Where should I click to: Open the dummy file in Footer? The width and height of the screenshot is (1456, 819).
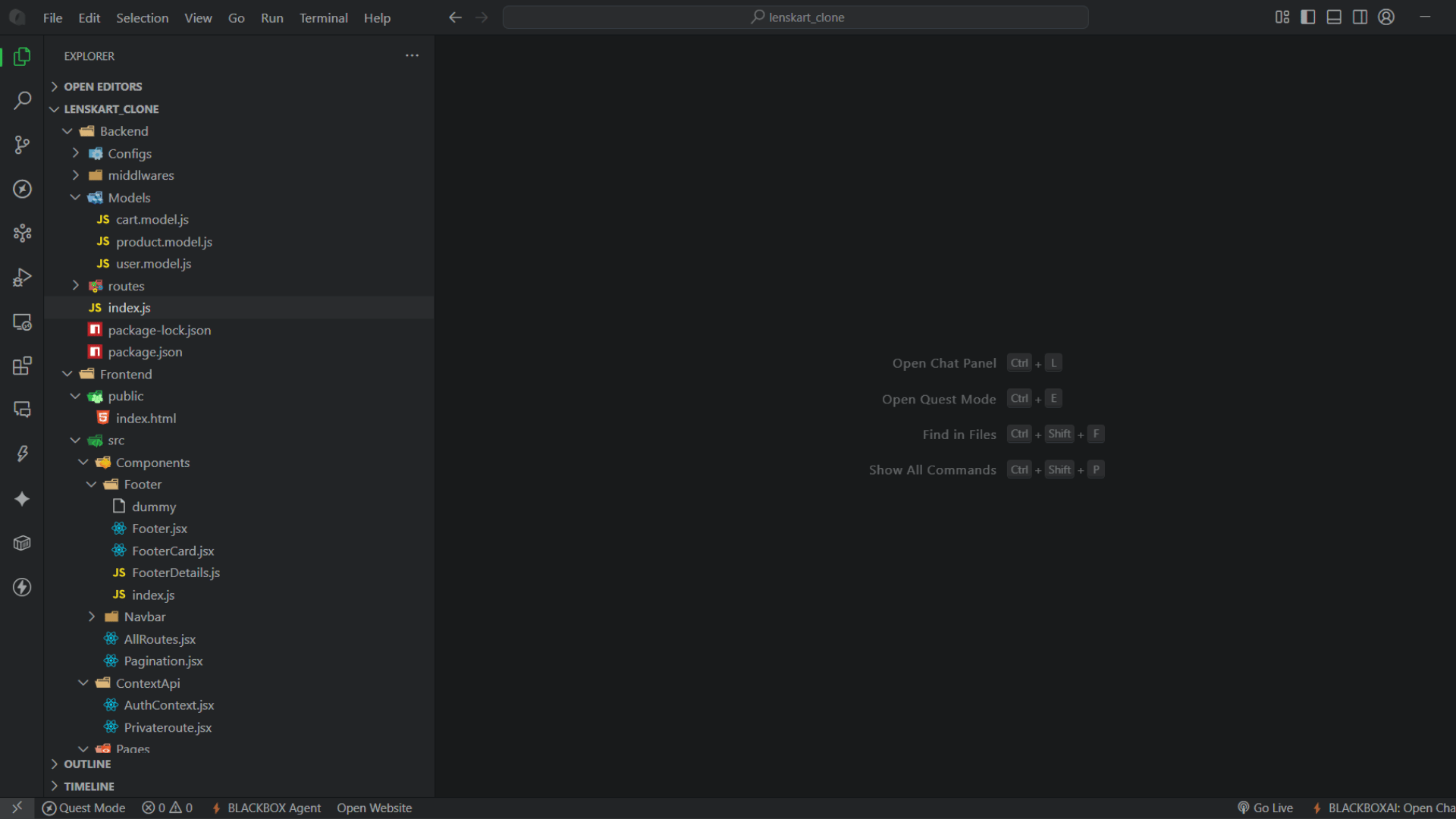click(154, 506)
